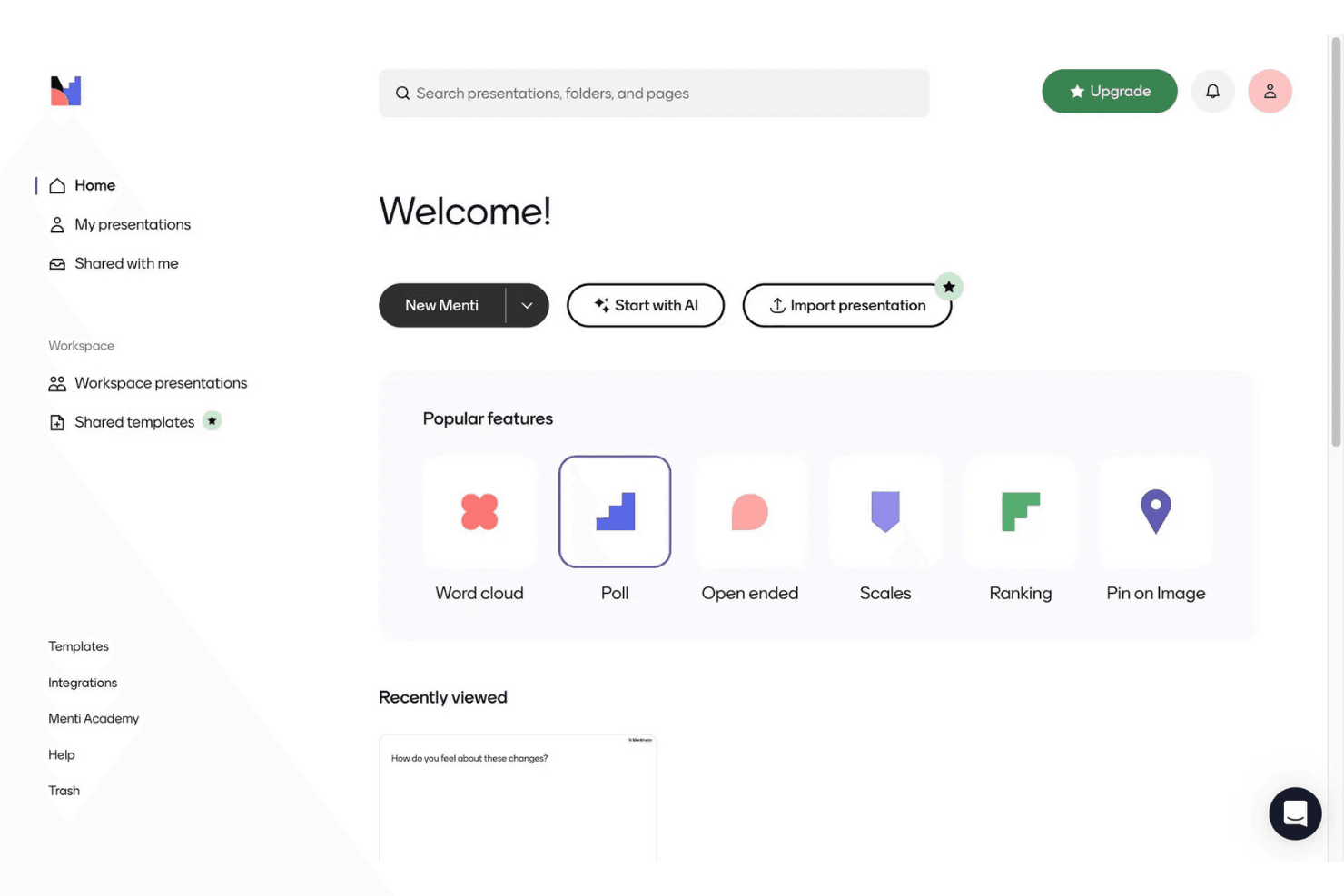The image size is (1344, 896).
Task: Click the New Menti button
Action: [442, 305]
